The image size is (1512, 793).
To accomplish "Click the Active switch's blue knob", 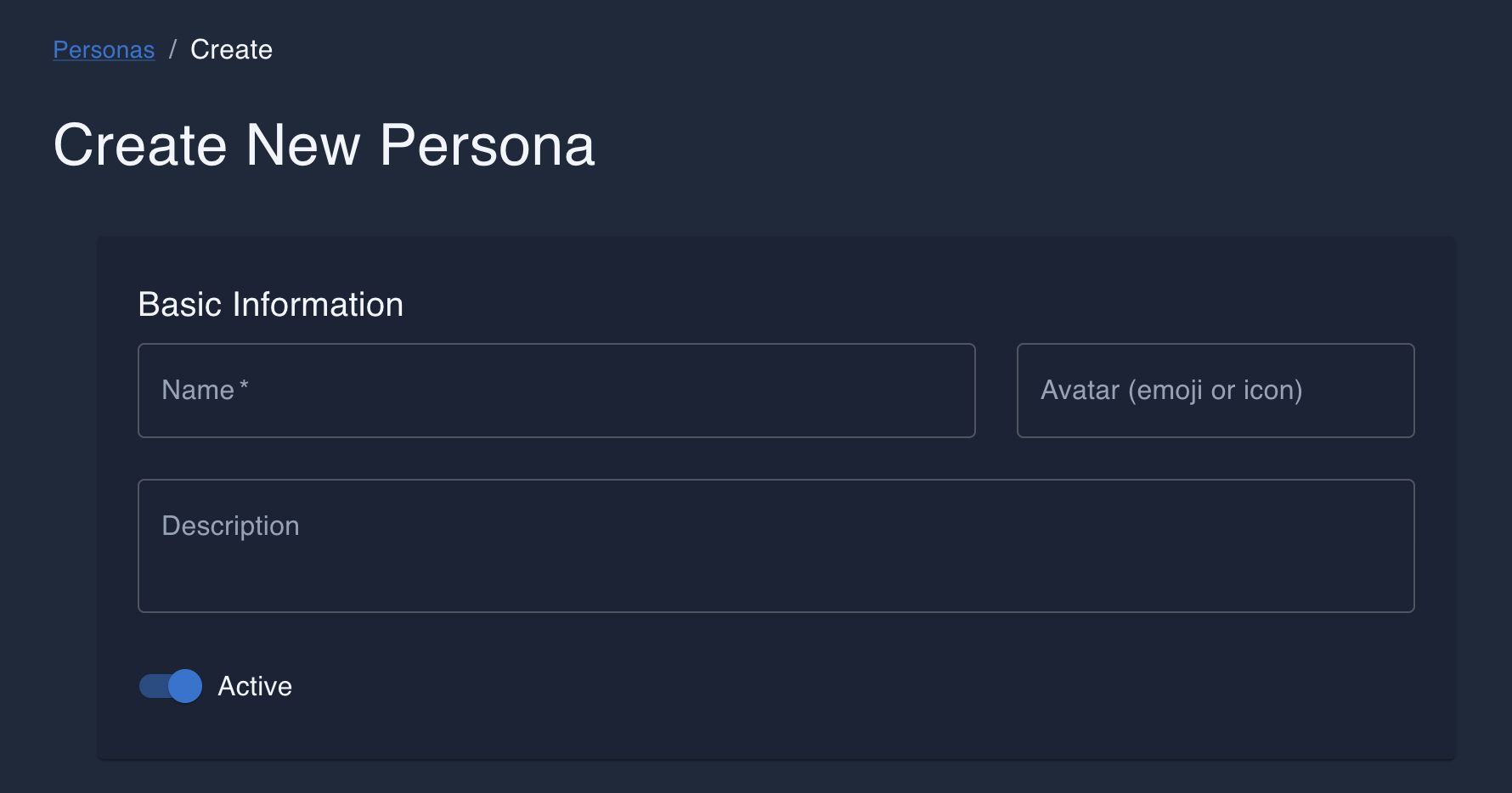I will coord(185,686).
